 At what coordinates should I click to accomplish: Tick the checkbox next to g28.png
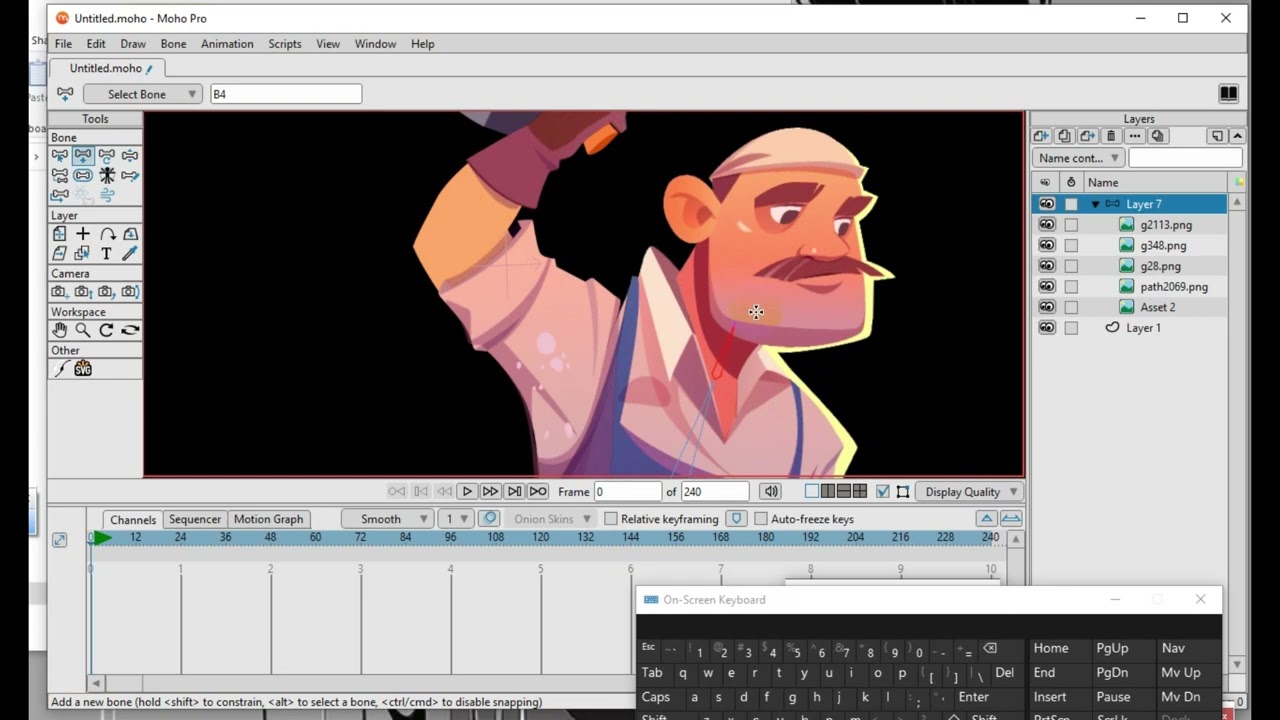point(1071,266)
